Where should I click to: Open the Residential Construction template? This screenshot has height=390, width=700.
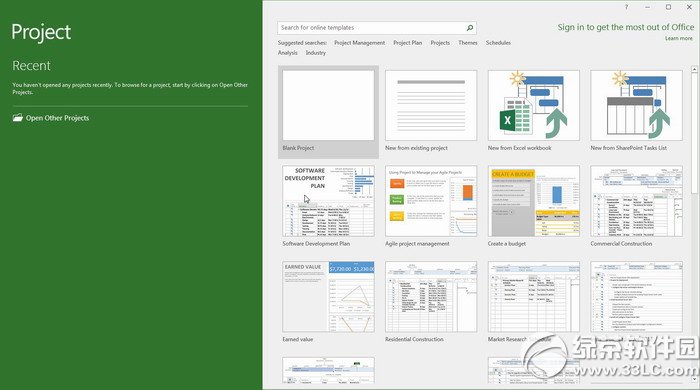[431, 297]
